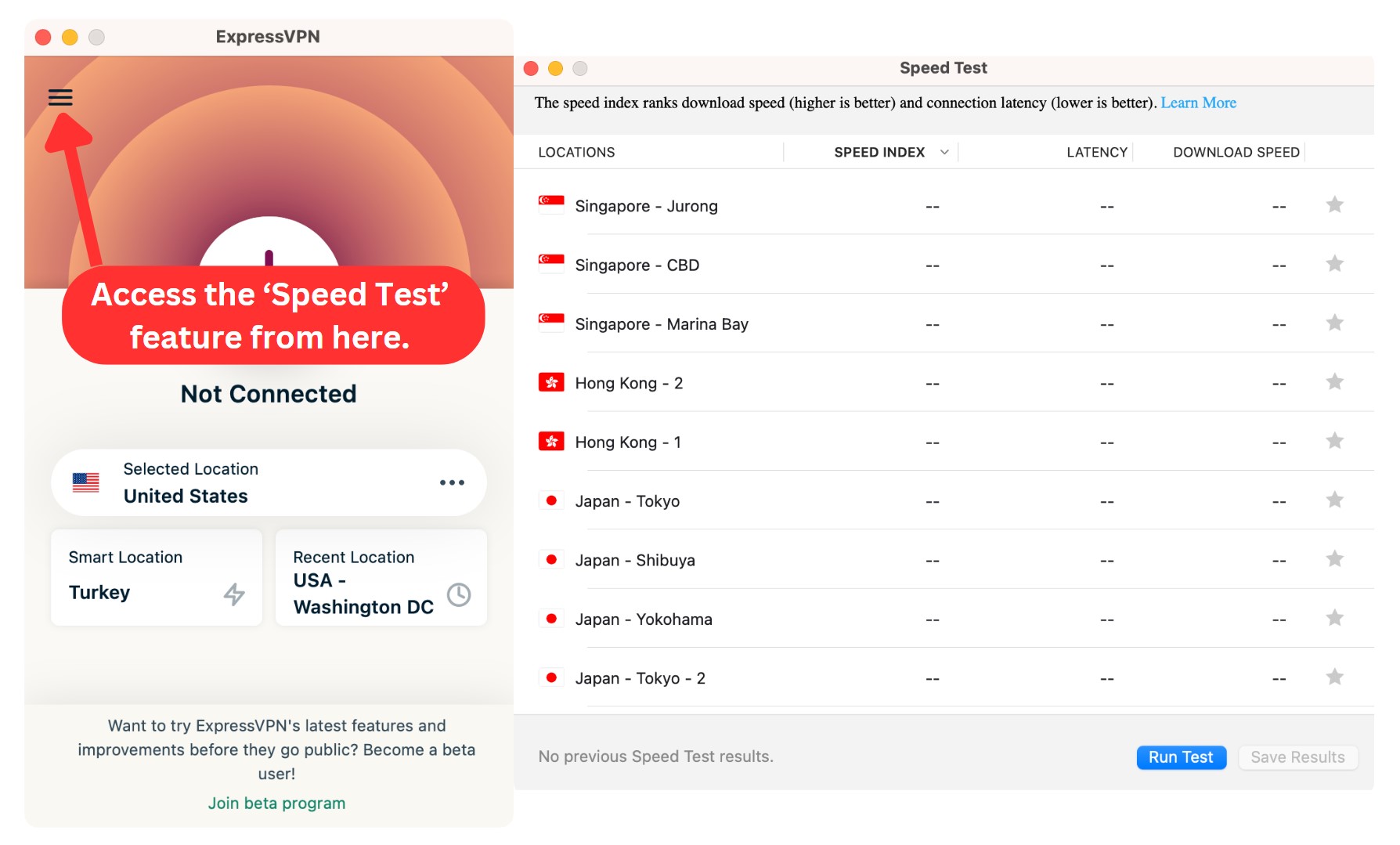Select the Japan - Tokyo - 2 name

[x=640, y=678]
